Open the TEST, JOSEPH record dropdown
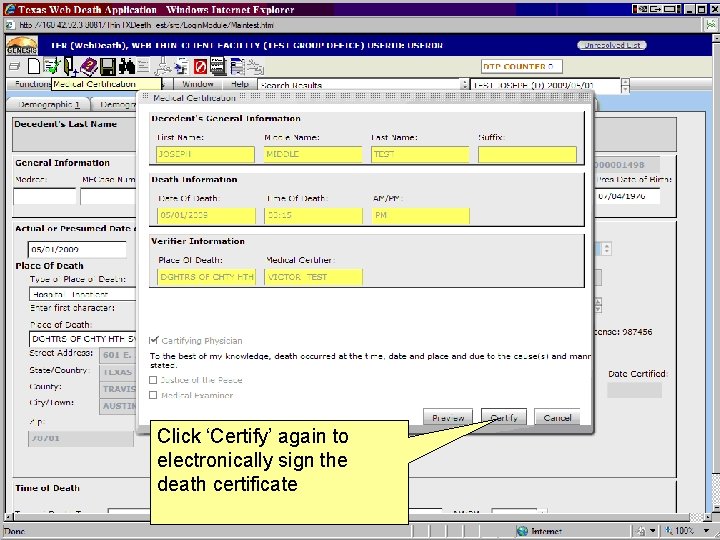 625,85
